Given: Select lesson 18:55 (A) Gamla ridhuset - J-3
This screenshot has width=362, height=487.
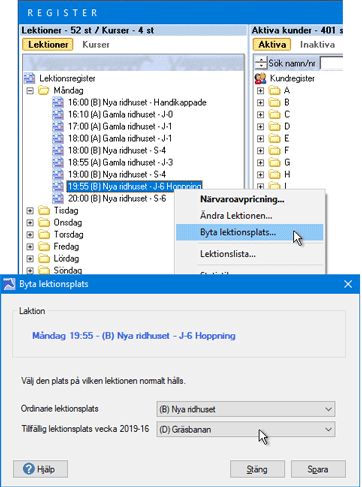Looking at the screenshot, I should 121,162.
